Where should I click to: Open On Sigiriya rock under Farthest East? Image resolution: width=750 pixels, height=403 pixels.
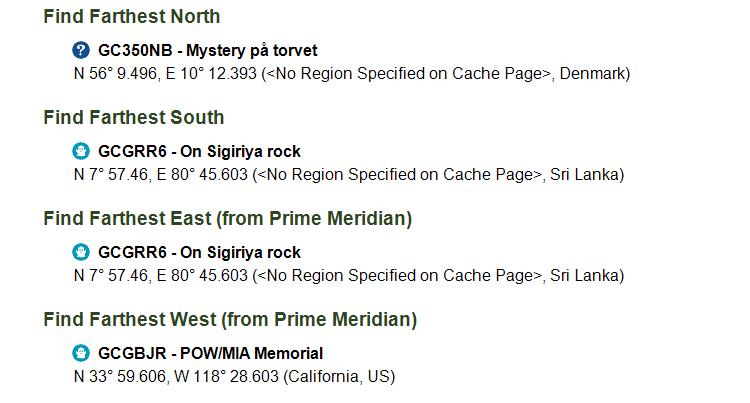pos(199,252)
